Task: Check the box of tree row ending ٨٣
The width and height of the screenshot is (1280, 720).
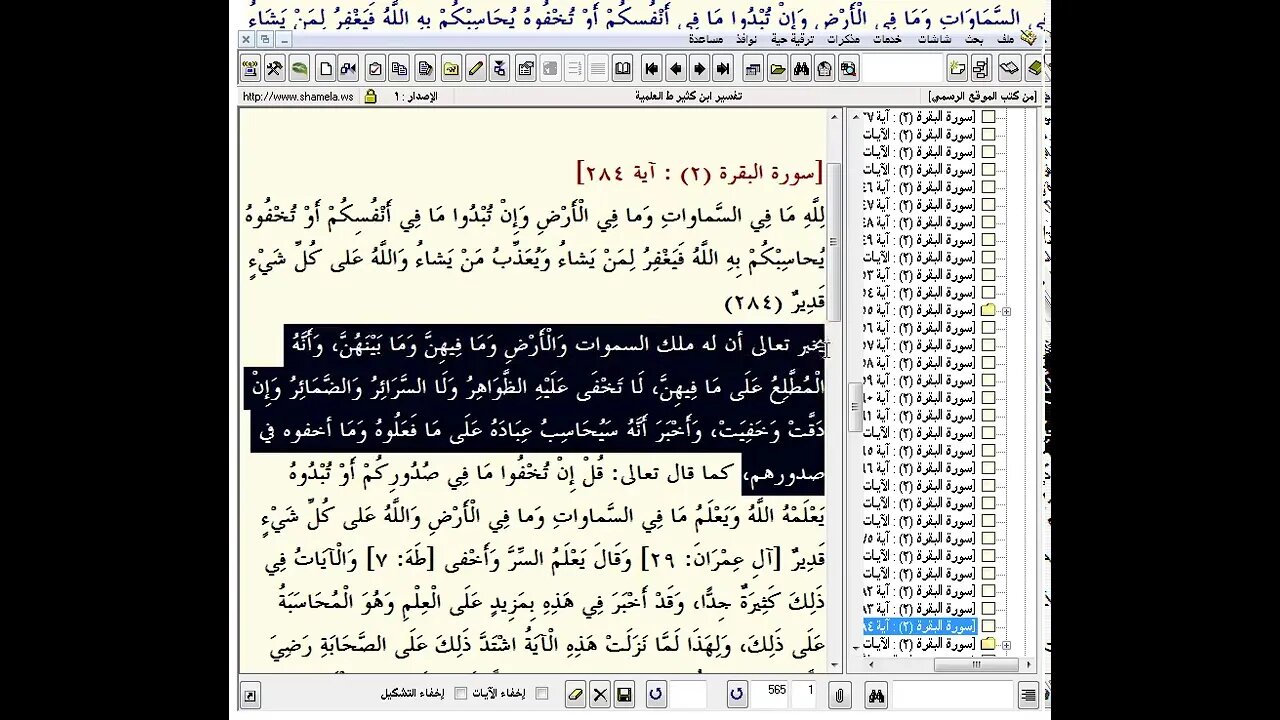Action: pyautogui.click(x=988, y=608)
